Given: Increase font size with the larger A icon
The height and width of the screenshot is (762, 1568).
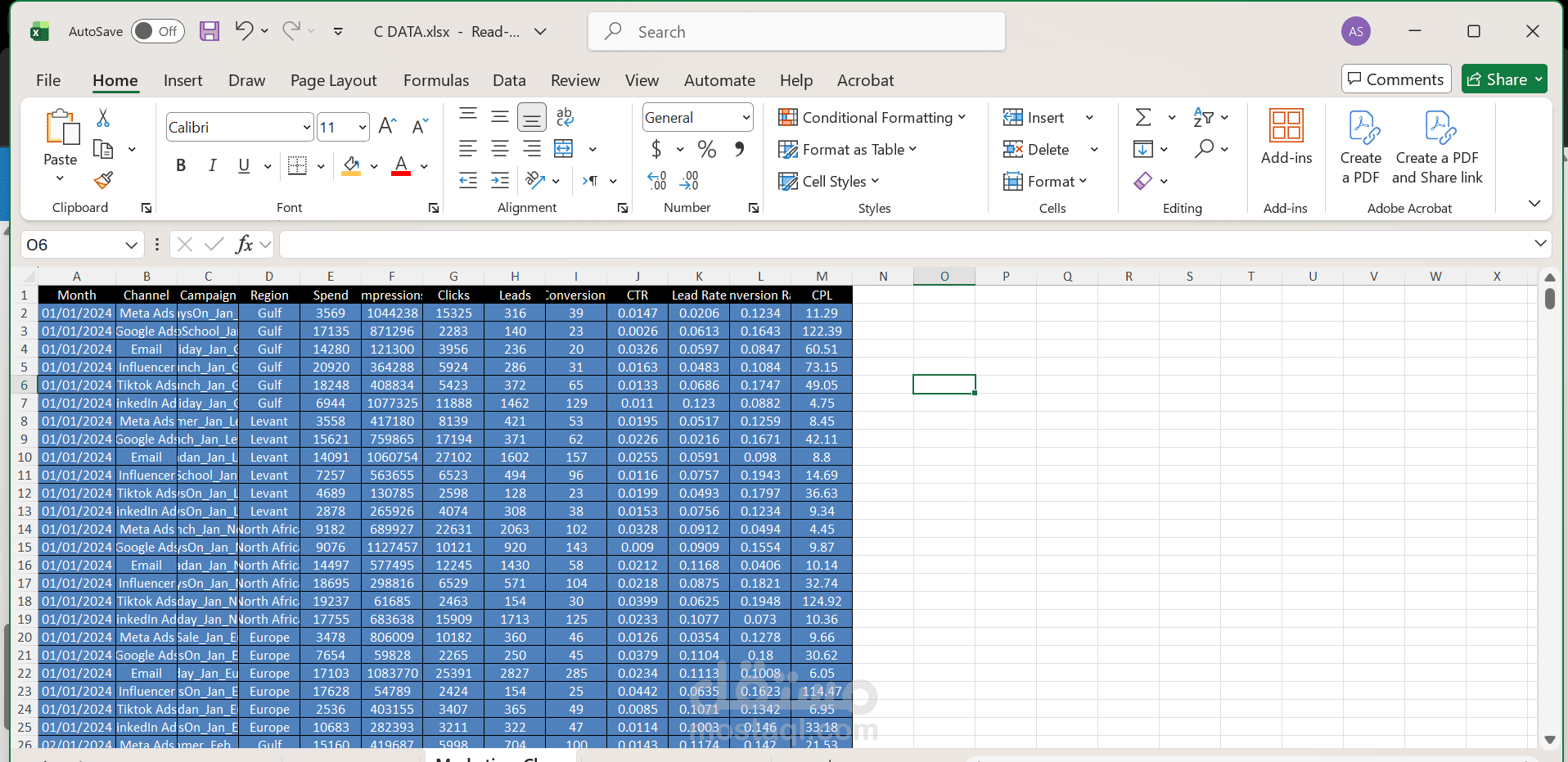Looking at the screenshot, I should point(388,127).
